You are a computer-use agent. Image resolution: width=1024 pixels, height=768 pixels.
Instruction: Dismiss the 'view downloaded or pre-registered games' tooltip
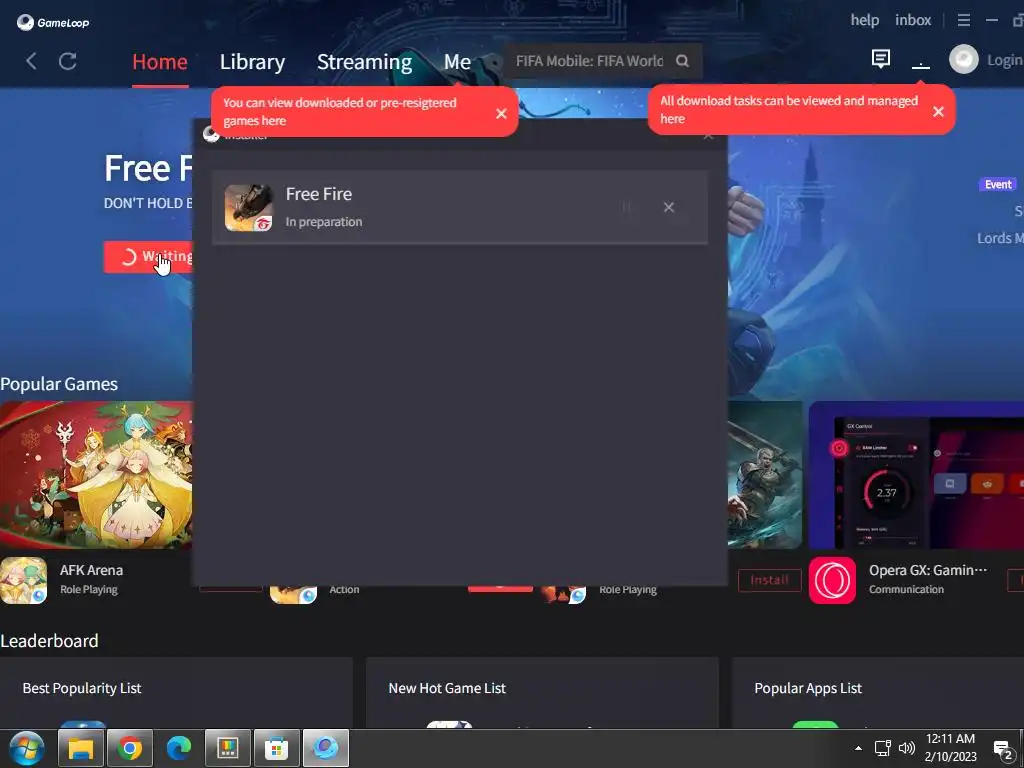point(501,114)
